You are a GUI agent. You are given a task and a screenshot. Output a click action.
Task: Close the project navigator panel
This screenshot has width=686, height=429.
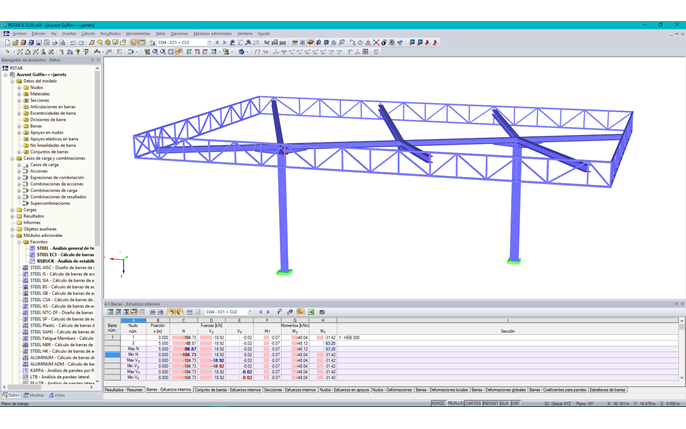coord(98,60)
